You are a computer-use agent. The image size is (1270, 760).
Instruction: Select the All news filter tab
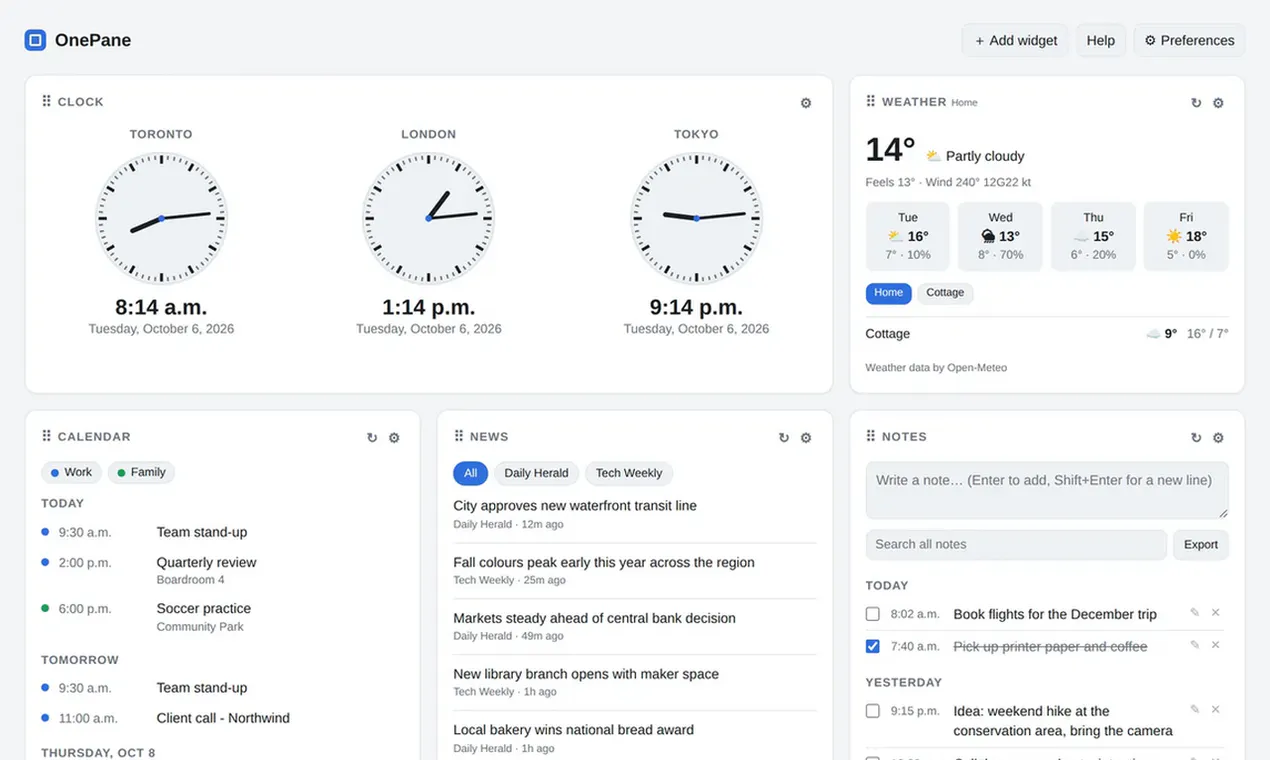[x=470, y=473]
